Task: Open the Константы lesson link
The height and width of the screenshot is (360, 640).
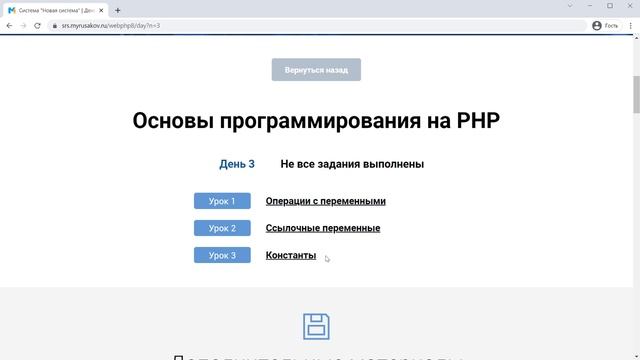Action: 291,255
